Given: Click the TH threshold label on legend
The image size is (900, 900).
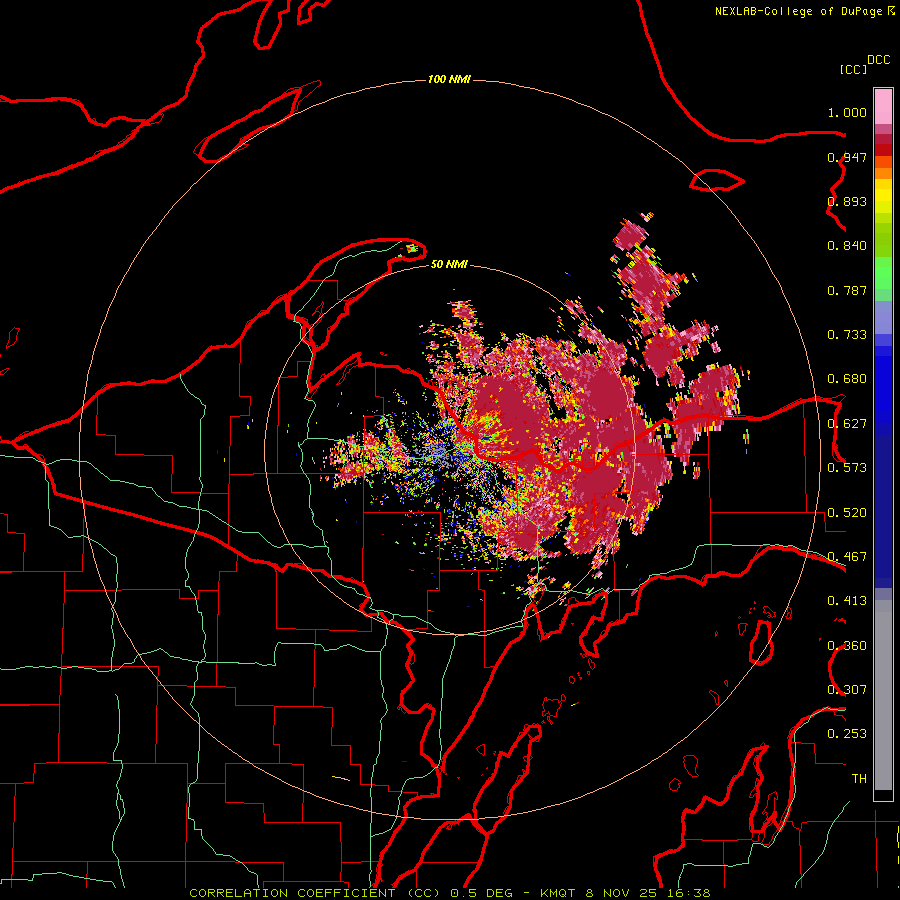Looking at the screenshot, I should pos(859,779).
